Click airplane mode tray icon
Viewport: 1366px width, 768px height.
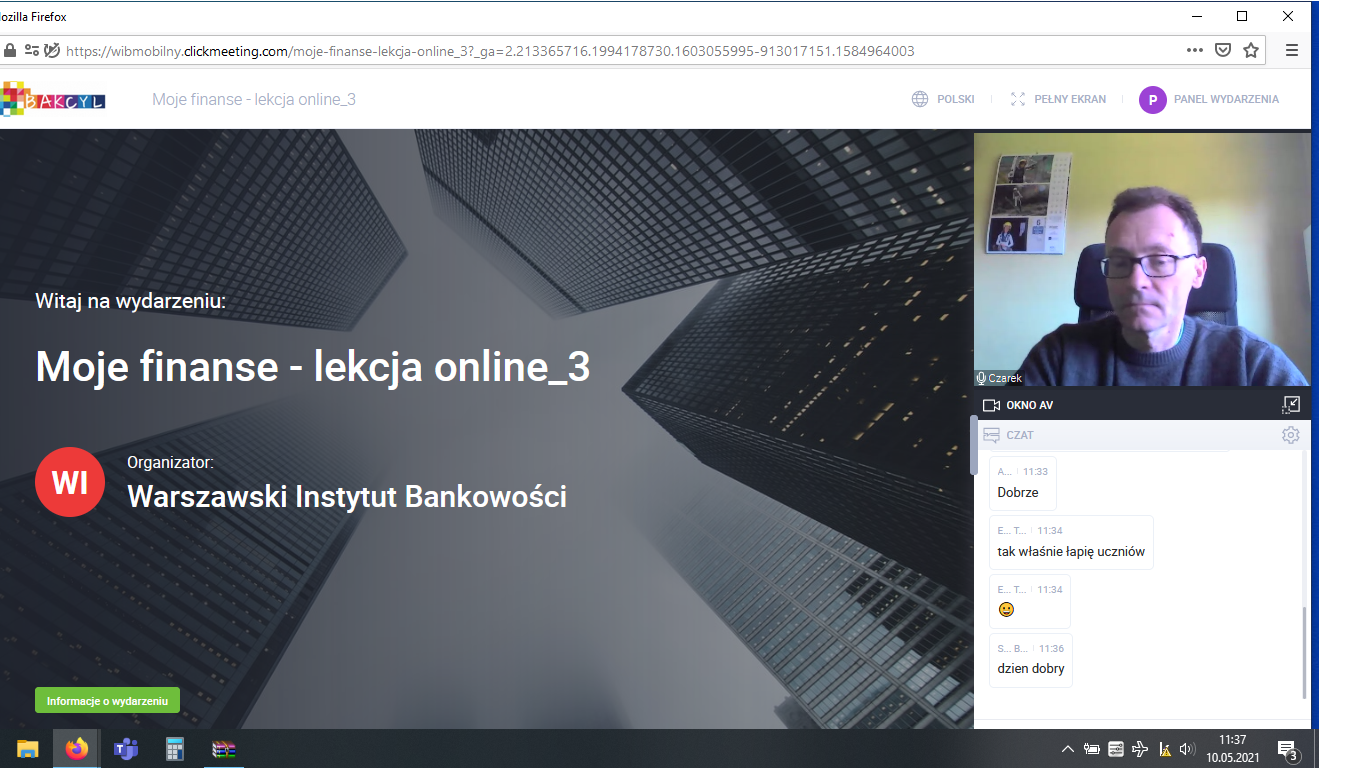pyautogui.click(x=1141, y=748)
